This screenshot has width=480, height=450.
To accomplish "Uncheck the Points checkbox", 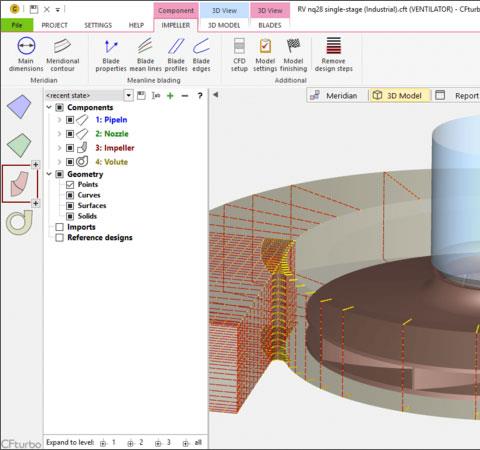I will [x=70, y=185].
